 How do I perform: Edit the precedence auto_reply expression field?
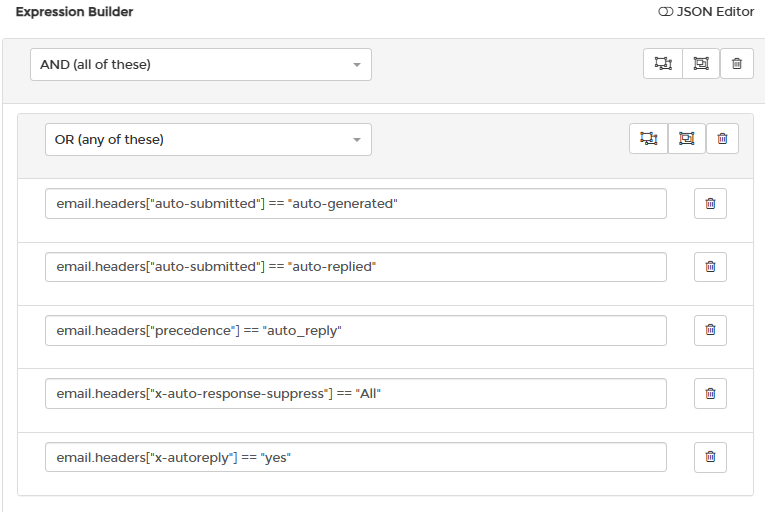(x=356, y=330)
